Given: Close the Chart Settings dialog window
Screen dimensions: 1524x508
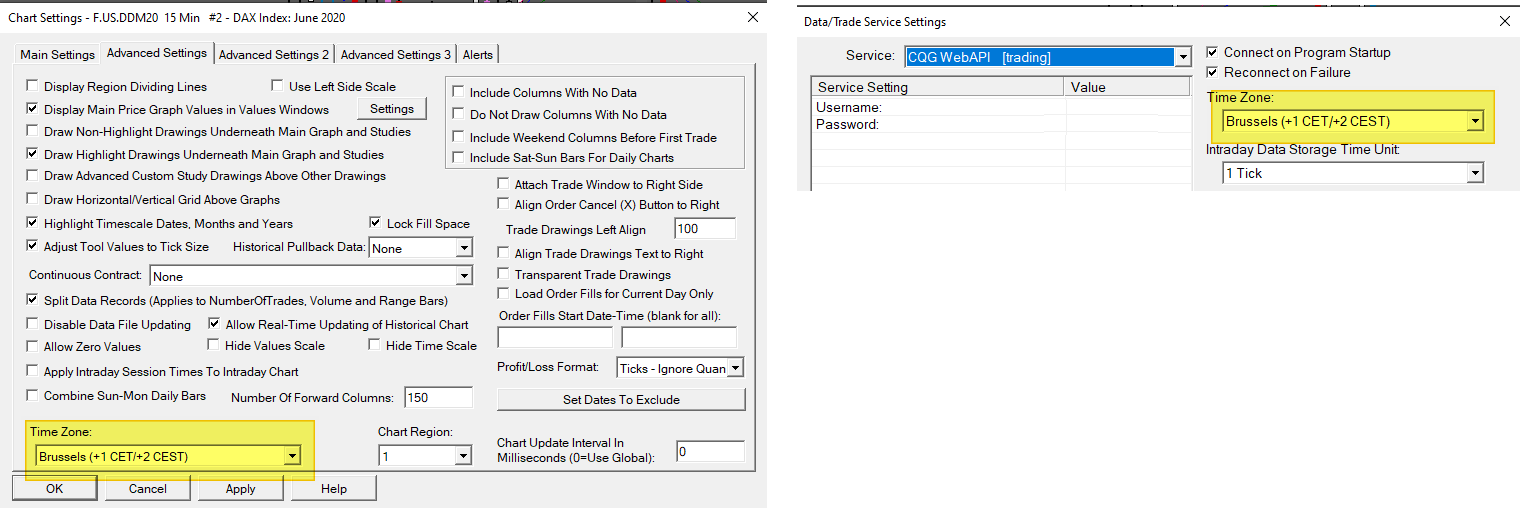Looking at the screenshot, I should point(753,17).
